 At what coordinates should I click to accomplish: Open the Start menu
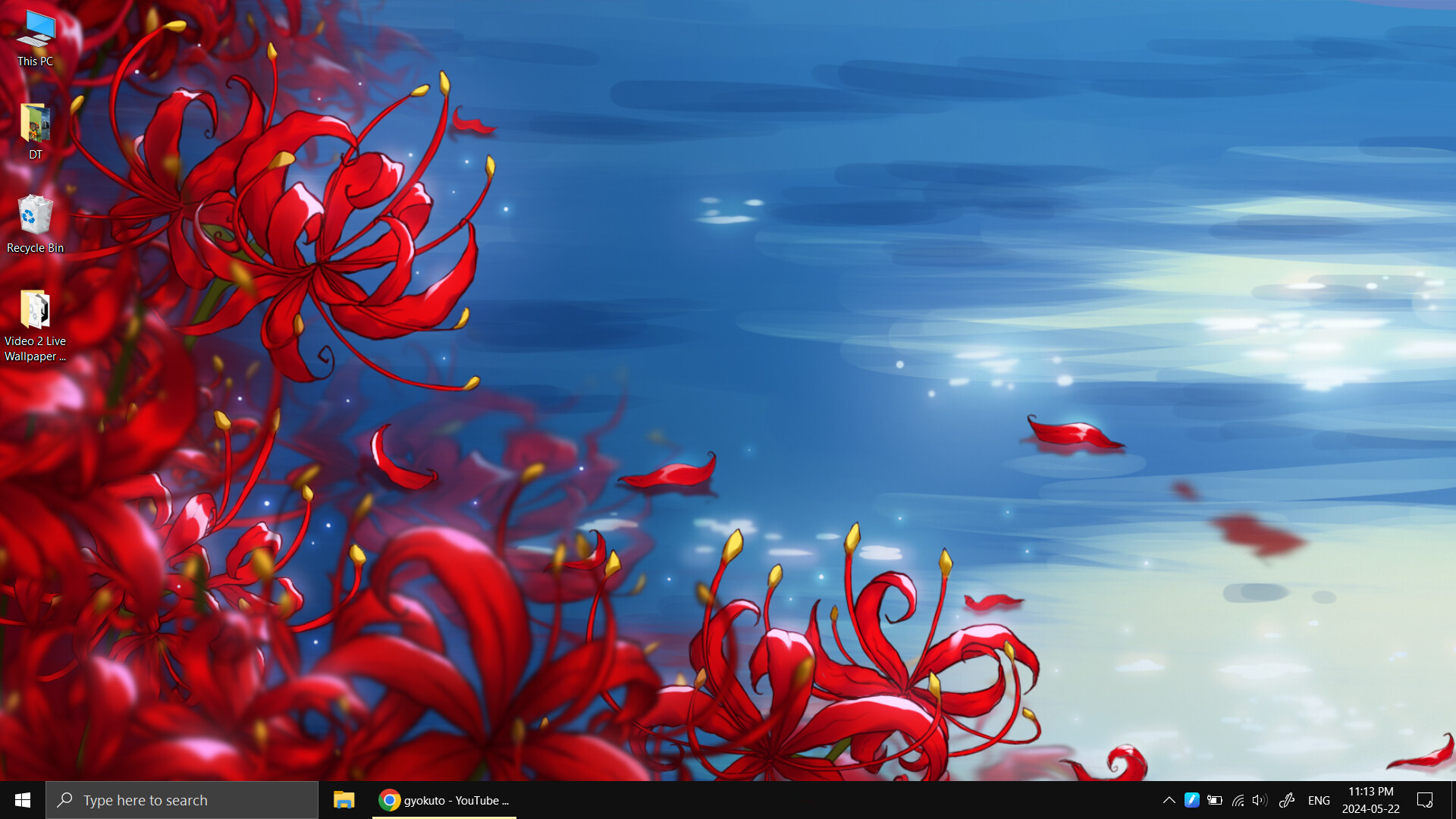22,800
